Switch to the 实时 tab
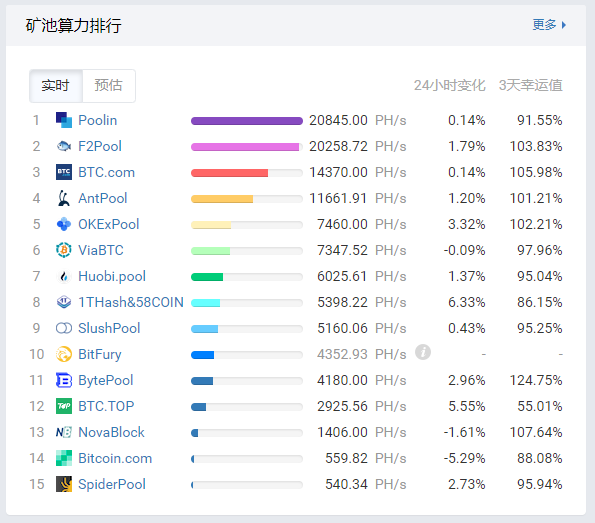 (x=56, y=86)
